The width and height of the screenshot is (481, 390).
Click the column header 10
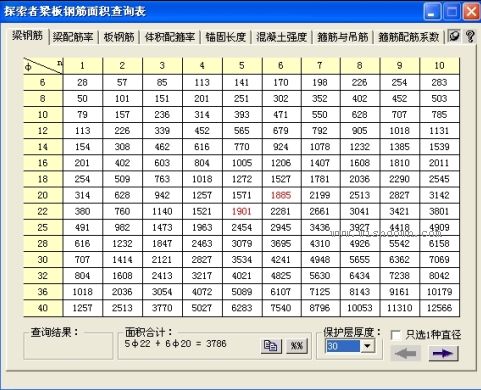[x=440, y=66]
